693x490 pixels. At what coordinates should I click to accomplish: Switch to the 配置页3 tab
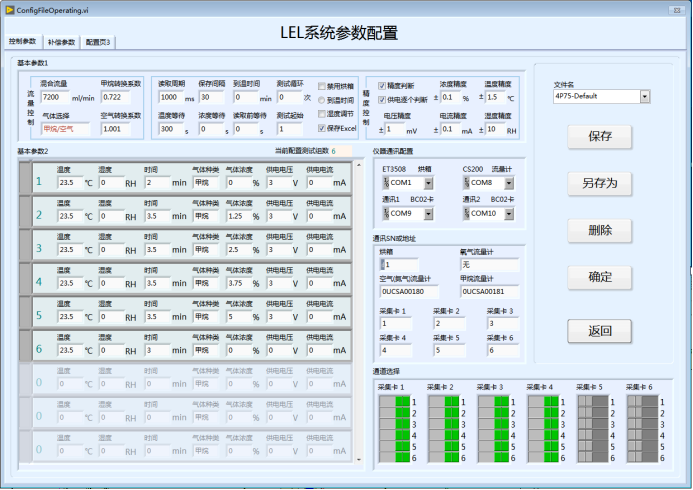[x=98, y=42]
